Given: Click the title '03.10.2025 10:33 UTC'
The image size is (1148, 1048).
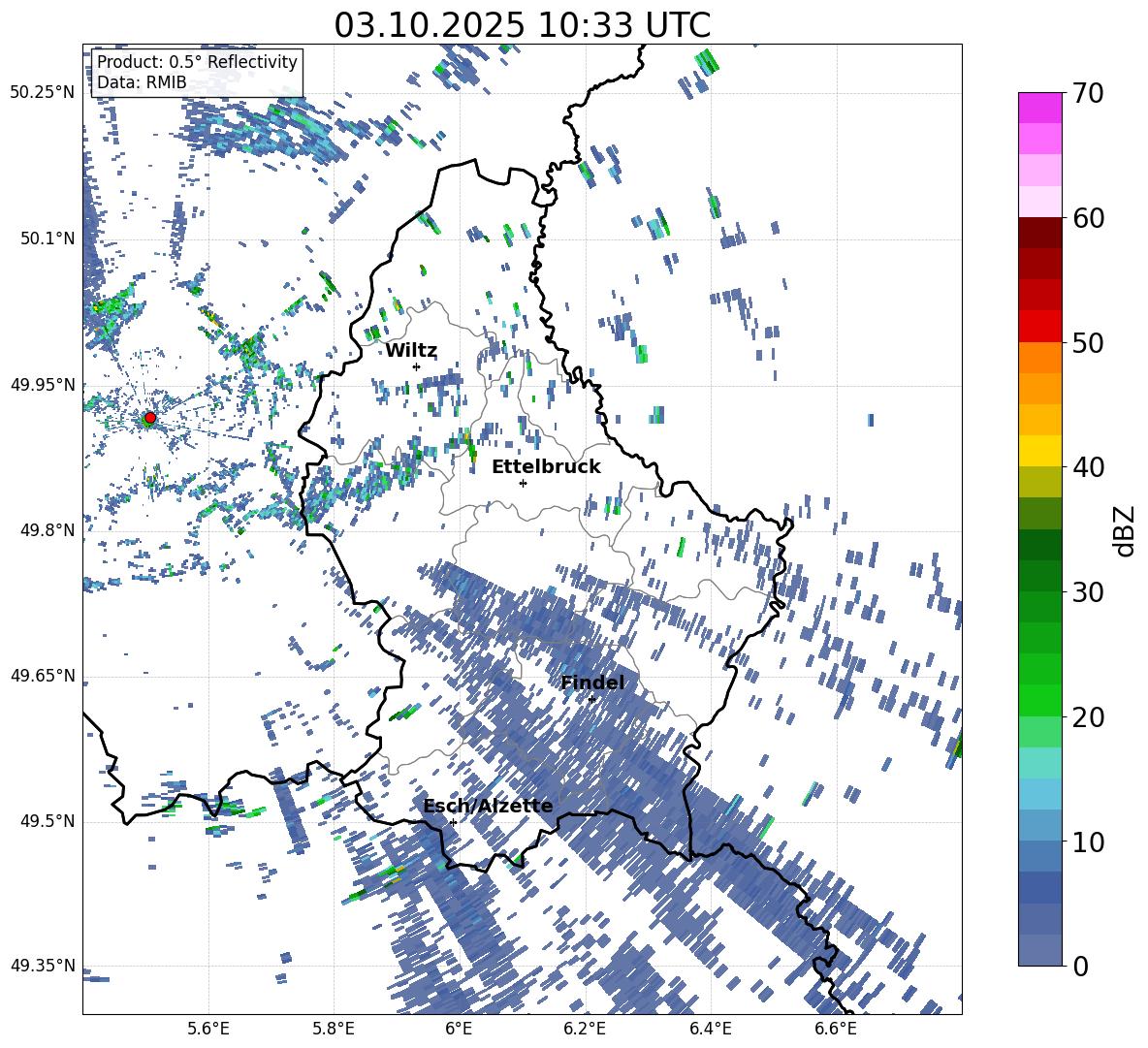Looking at the screenshot, I should click(x=522, y=25).
